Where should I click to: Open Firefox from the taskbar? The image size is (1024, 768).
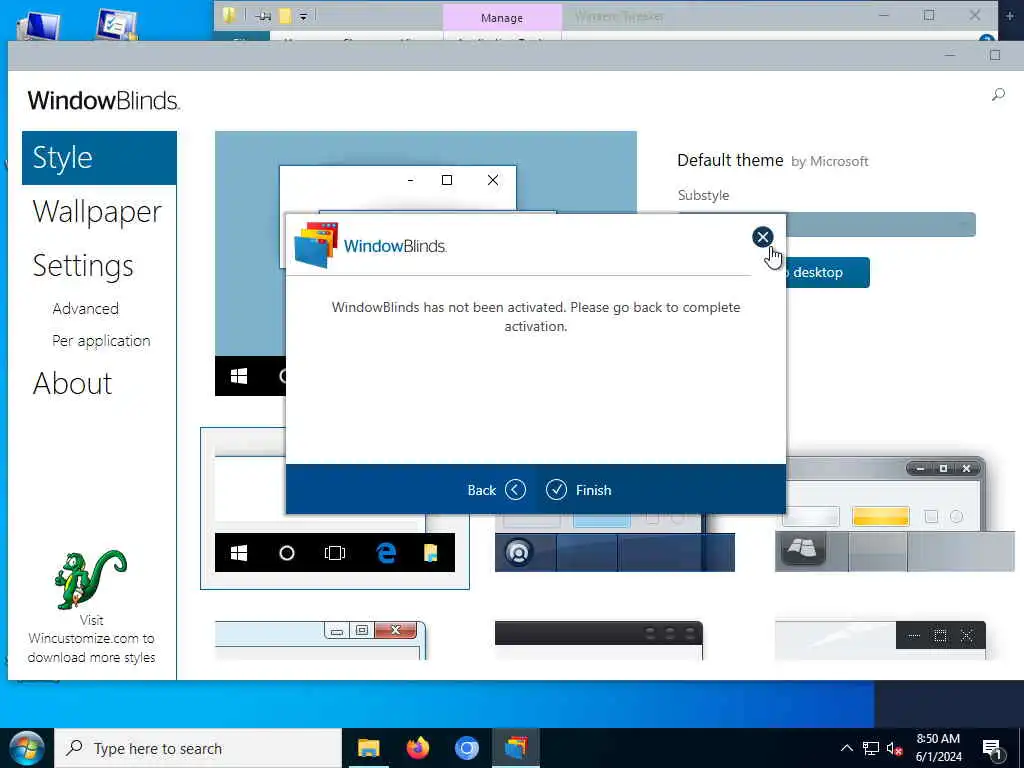point(418,748)
